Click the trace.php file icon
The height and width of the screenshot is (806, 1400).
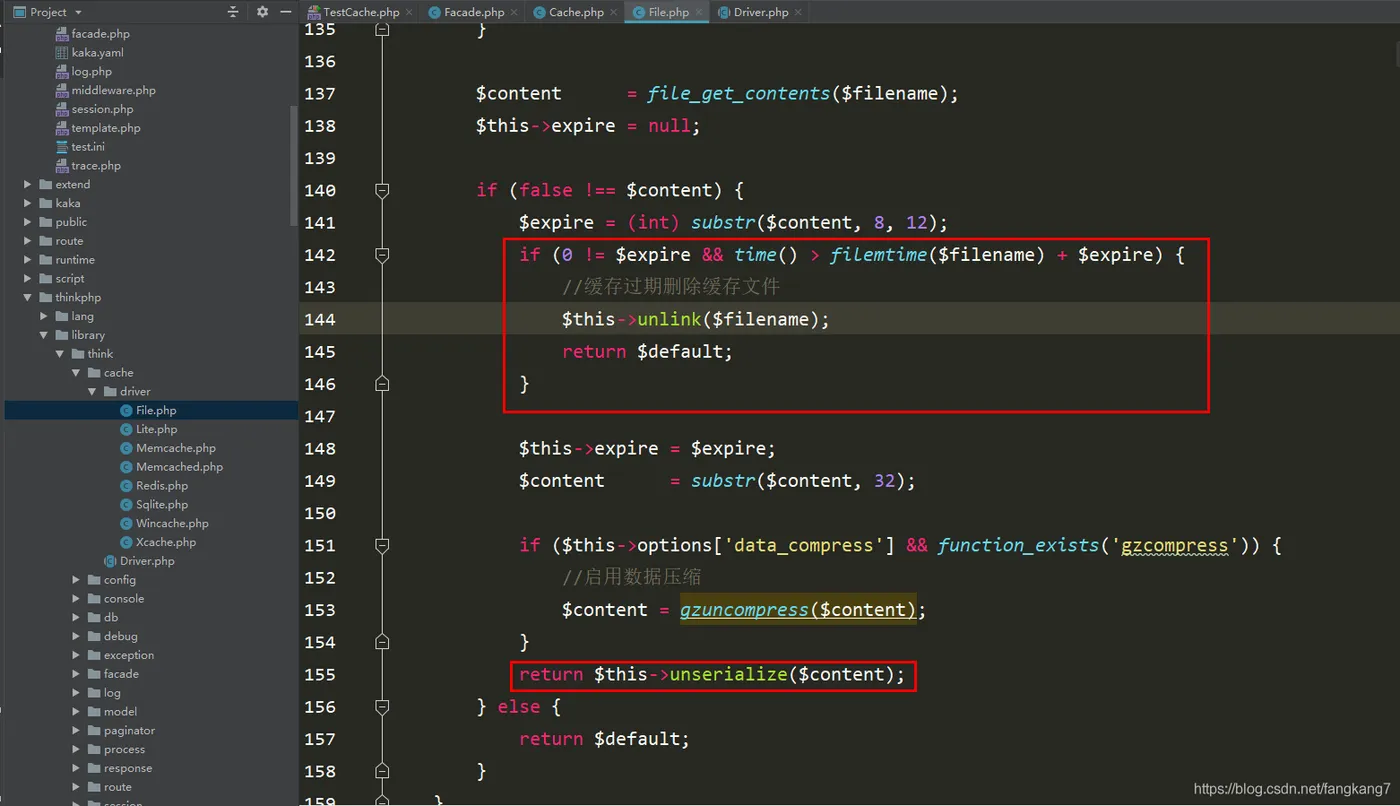click(x=62, y=166)
